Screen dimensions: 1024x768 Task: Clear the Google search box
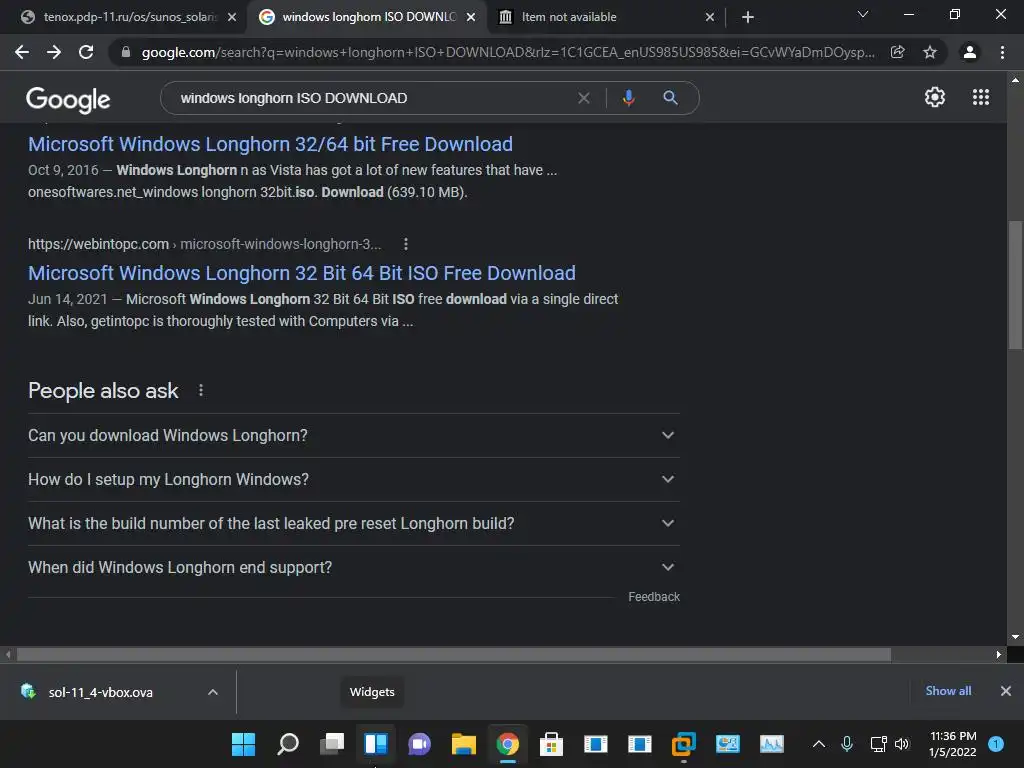(584, 98)
